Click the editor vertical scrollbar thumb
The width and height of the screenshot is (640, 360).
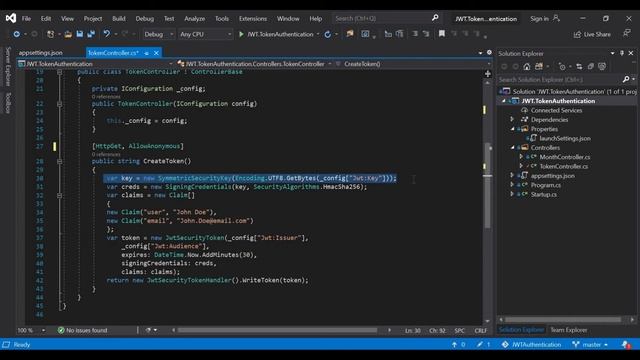[487, 186]
